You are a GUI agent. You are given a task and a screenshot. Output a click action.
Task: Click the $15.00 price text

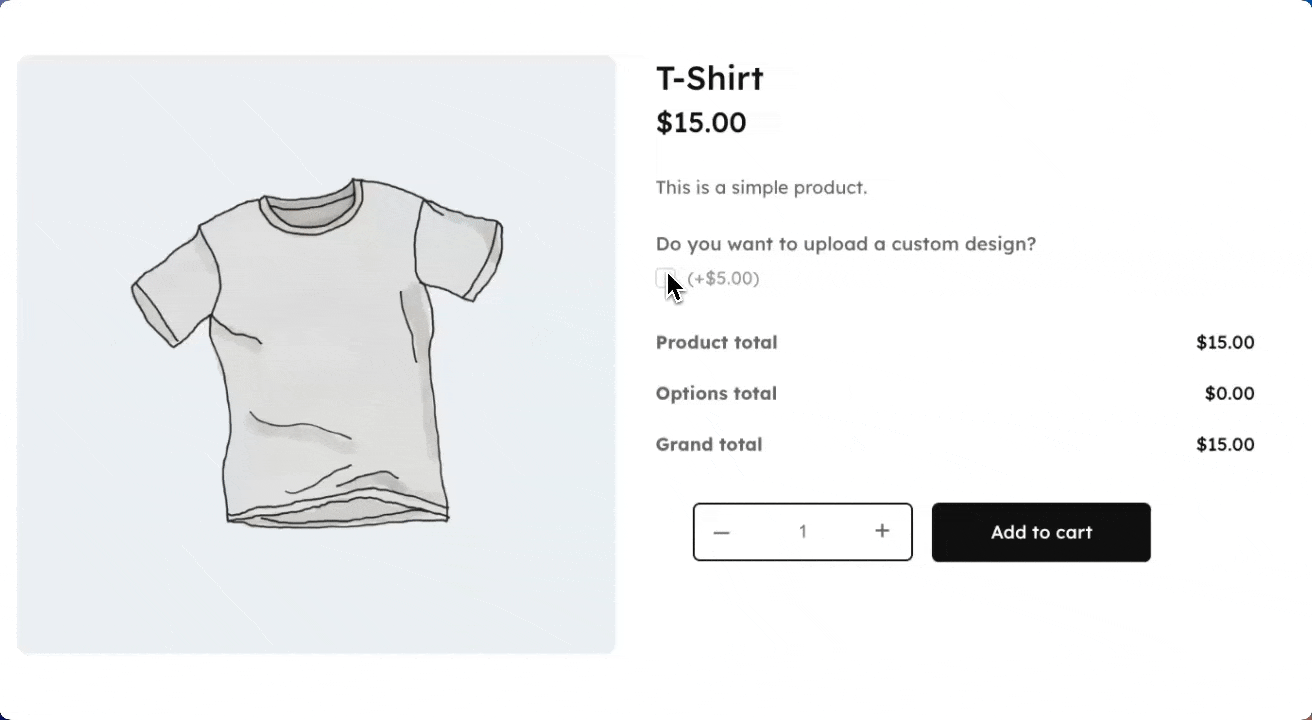coord(700,122)
